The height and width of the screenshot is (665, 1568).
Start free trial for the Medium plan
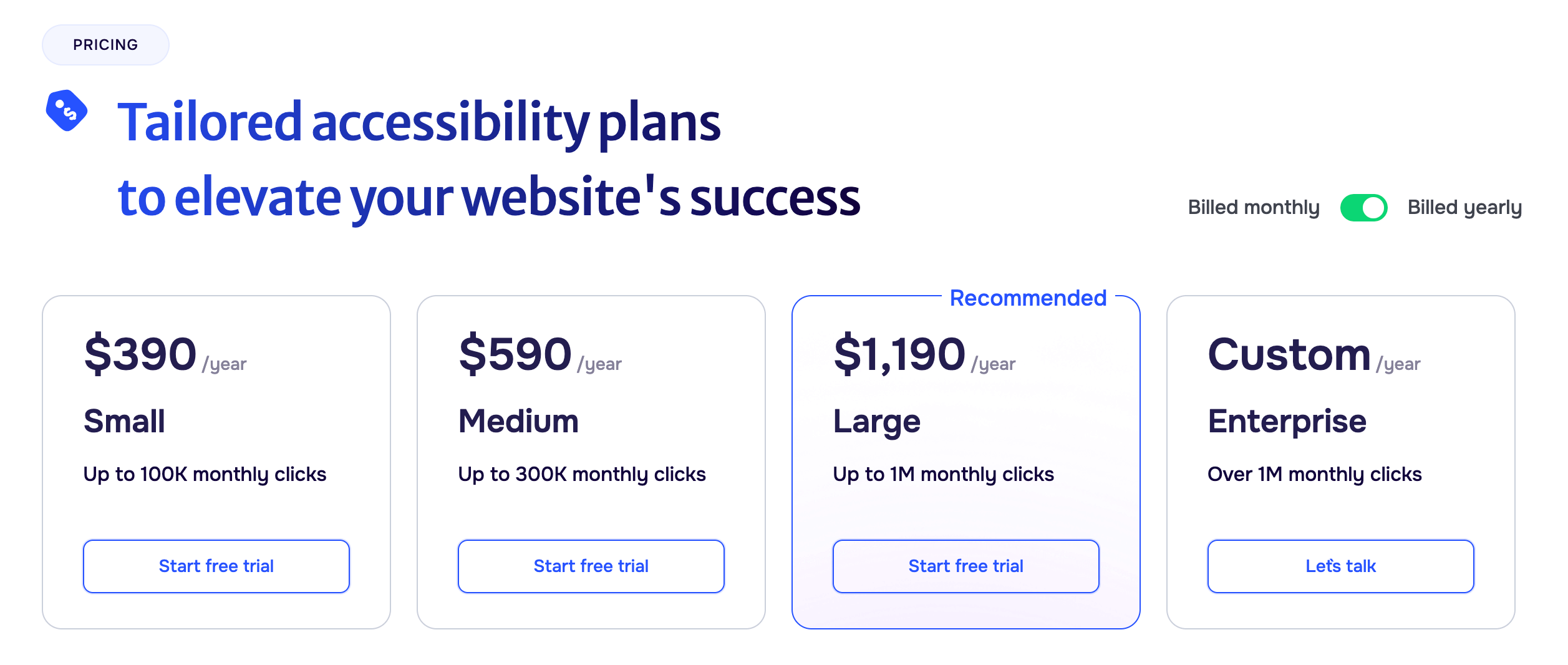click(x=591, y=566)
